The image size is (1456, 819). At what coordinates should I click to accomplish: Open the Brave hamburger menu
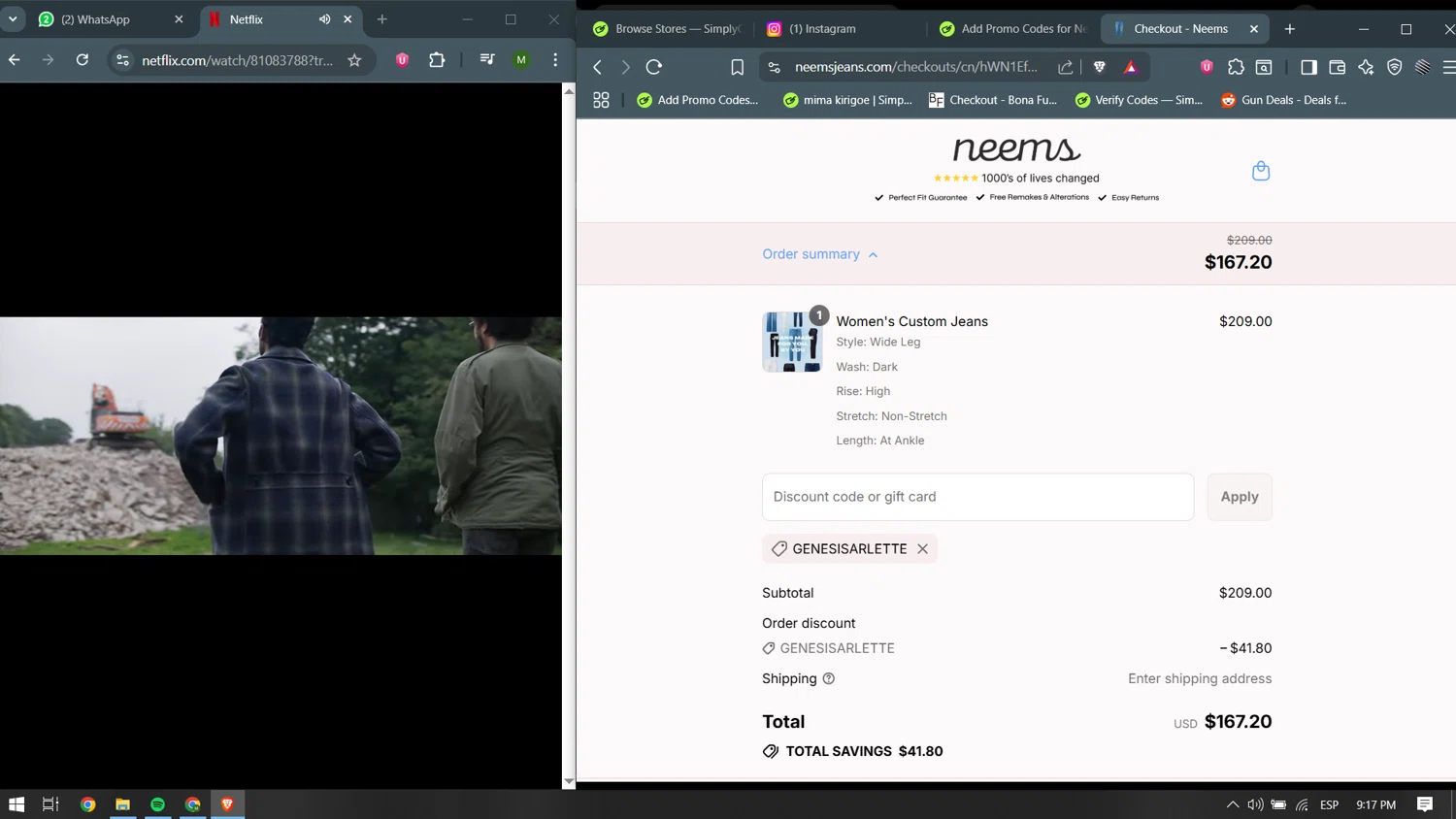click(x=1448, y=67)
